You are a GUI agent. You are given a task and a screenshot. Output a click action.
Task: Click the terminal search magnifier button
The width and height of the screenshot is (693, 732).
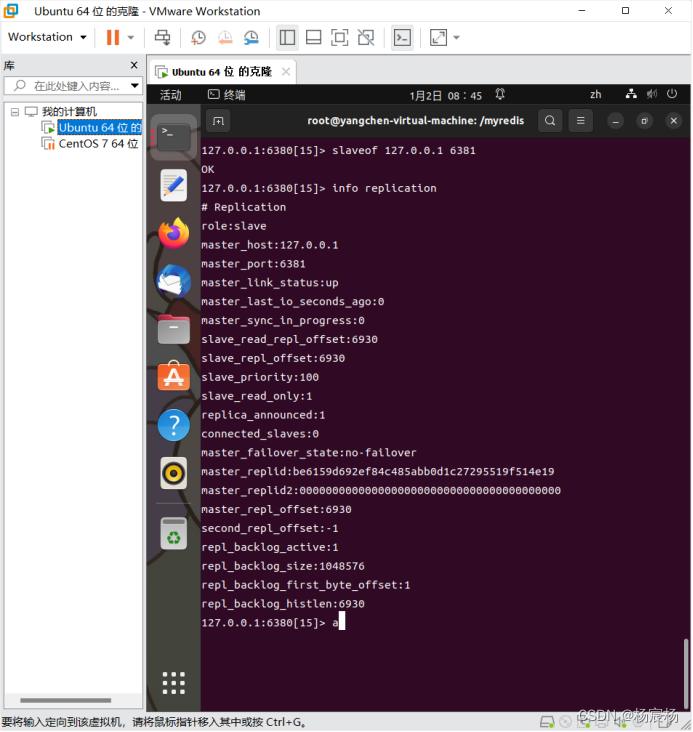point(550,121)
